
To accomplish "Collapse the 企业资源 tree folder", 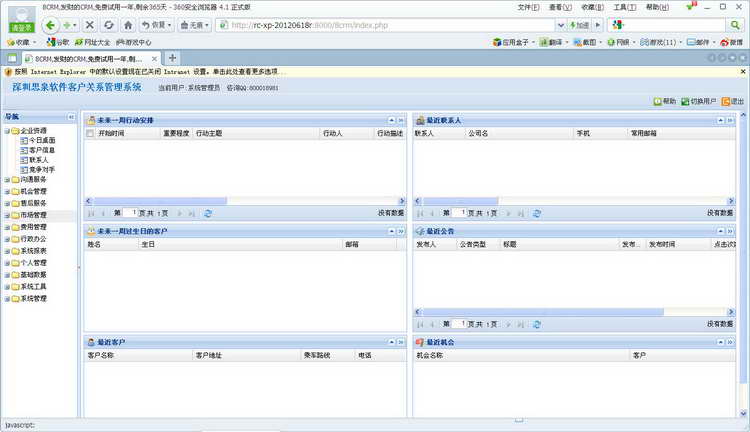I will 7,131.
